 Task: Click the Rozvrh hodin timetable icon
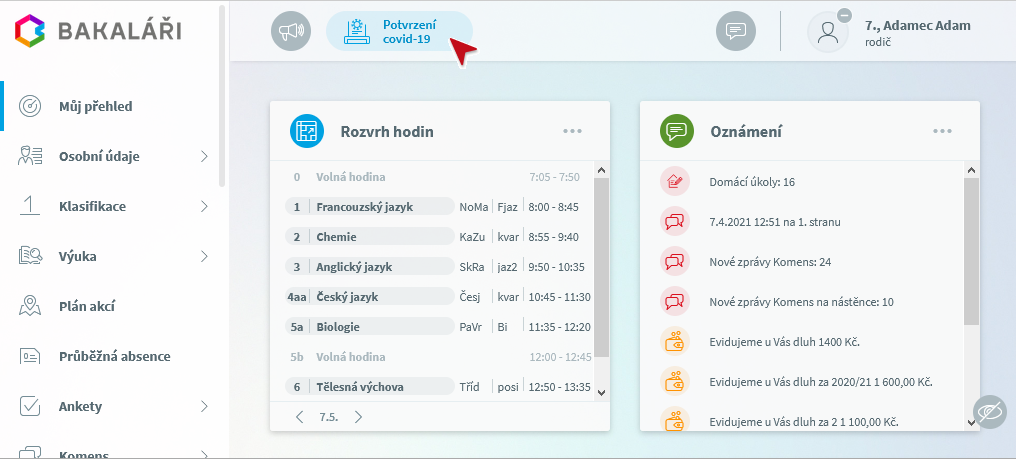coord(306,131)
